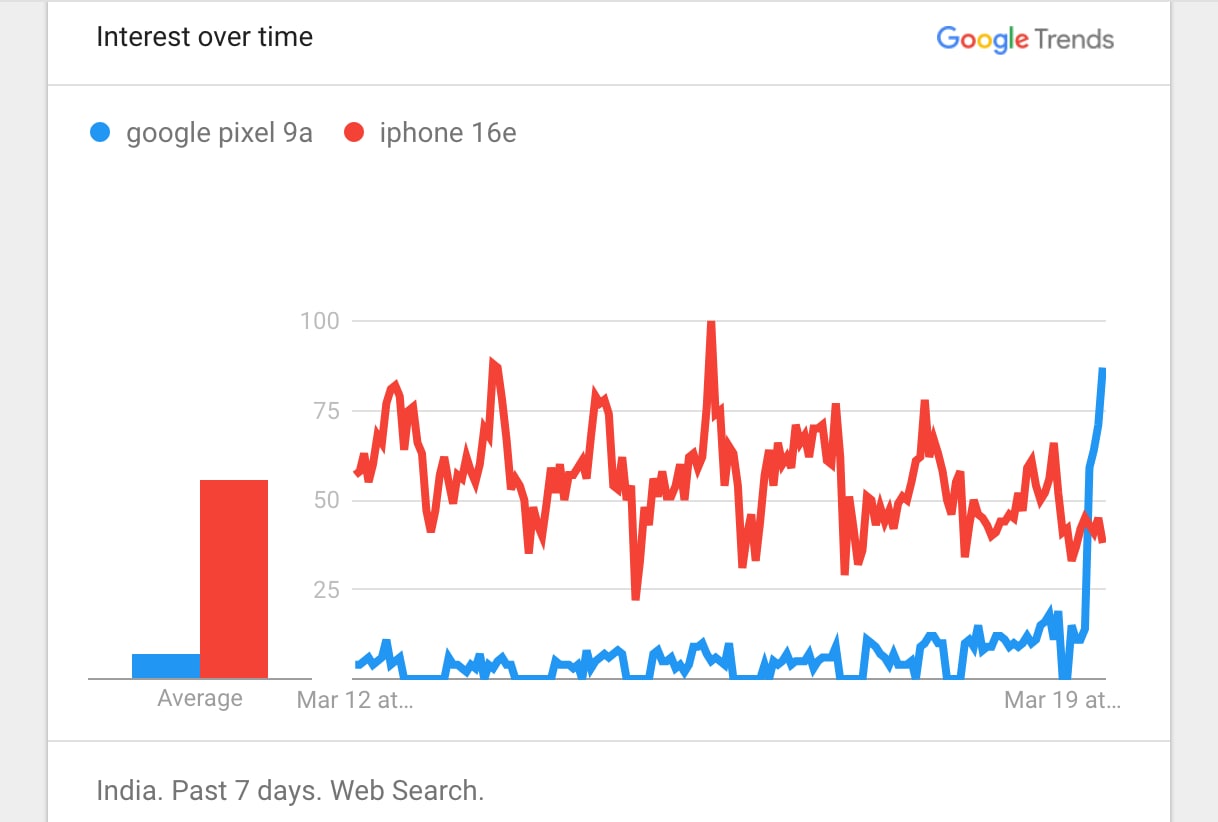The image size is (1218, 822).
Task: Click the word Trends in the logo
Action: 1075,39
